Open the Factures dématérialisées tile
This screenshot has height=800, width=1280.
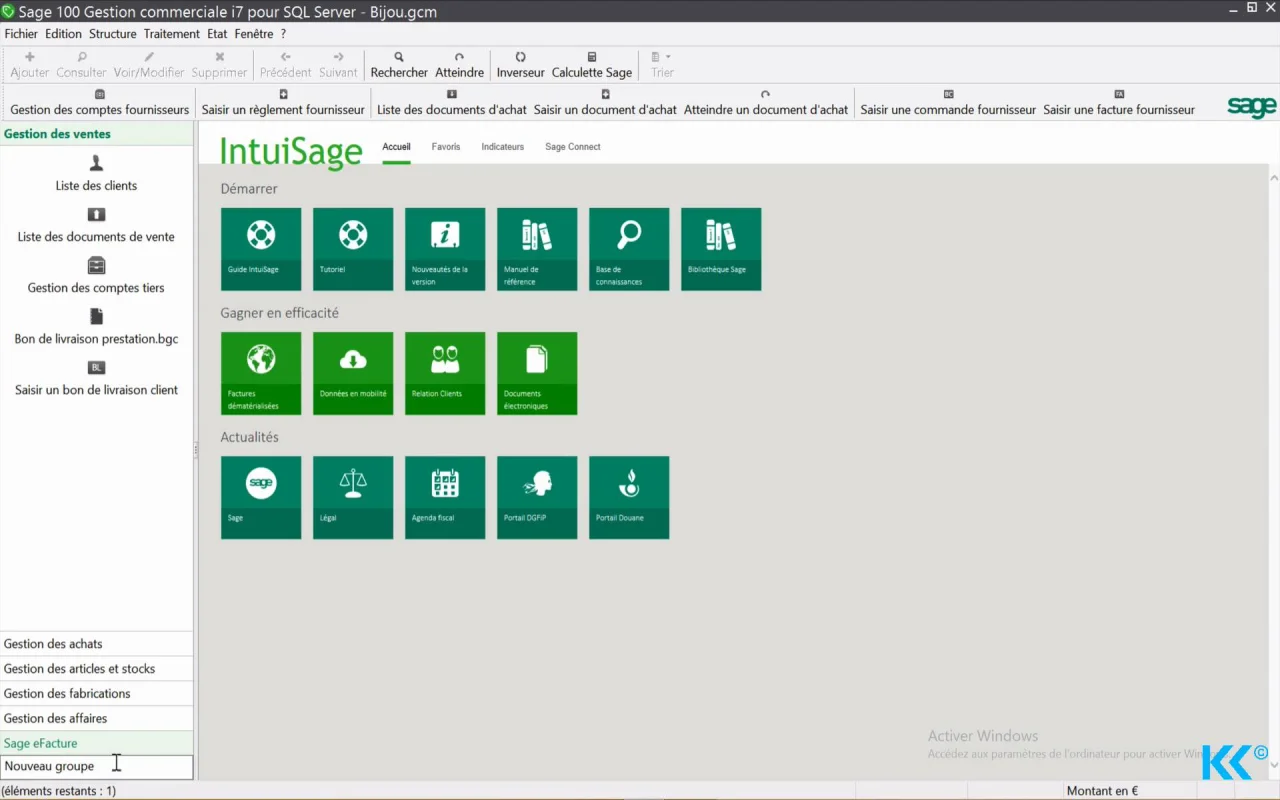(x=261, y=373)
